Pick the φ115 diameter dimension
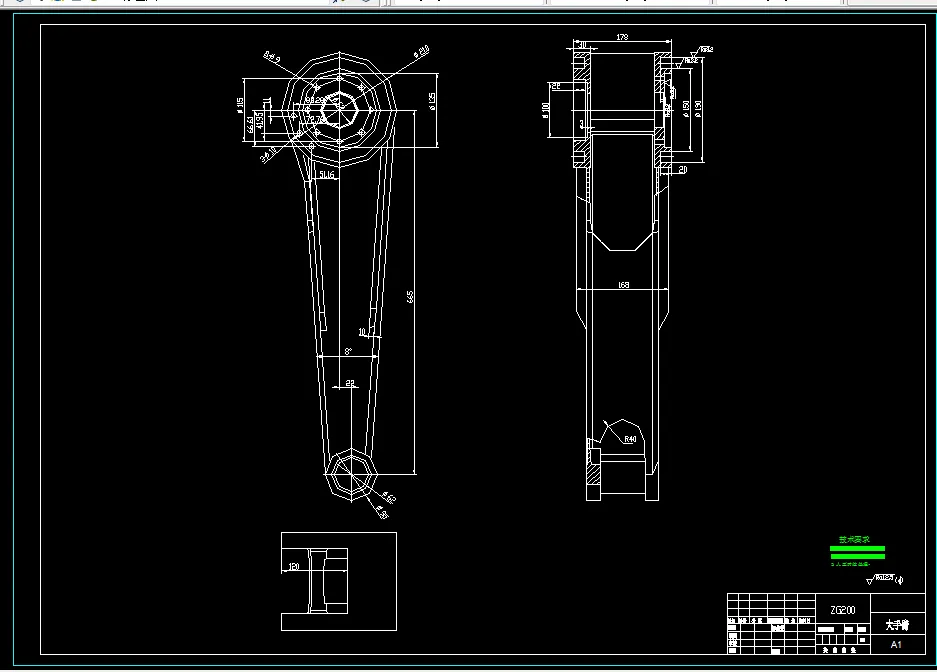The image size is (937, 672). tap(240, 105)
